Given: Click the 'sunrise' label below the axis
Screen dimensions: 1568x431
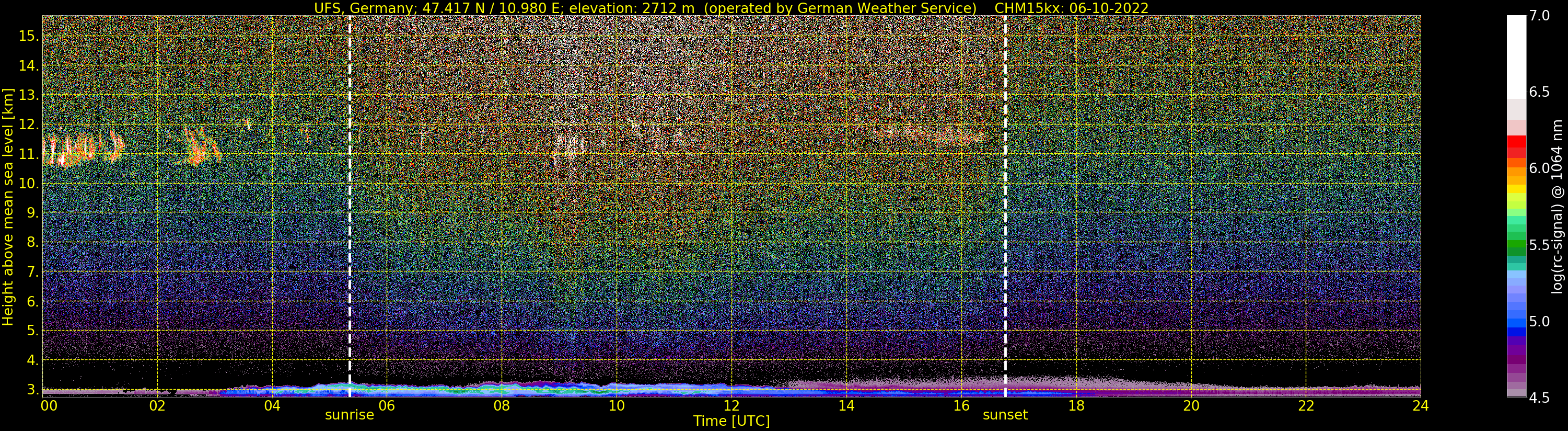Looking at the screenshot, I should pyautogui.click(x=350, y=415).
